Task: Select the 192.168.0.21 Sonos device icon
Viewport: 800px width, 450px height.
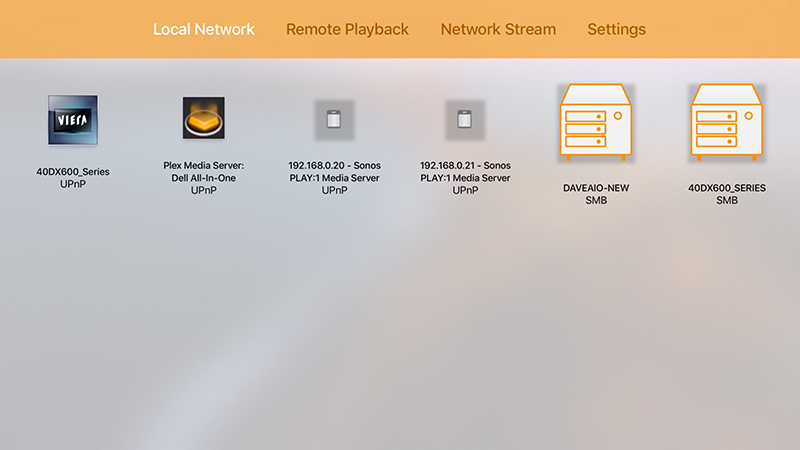Action: click(465, 120)
